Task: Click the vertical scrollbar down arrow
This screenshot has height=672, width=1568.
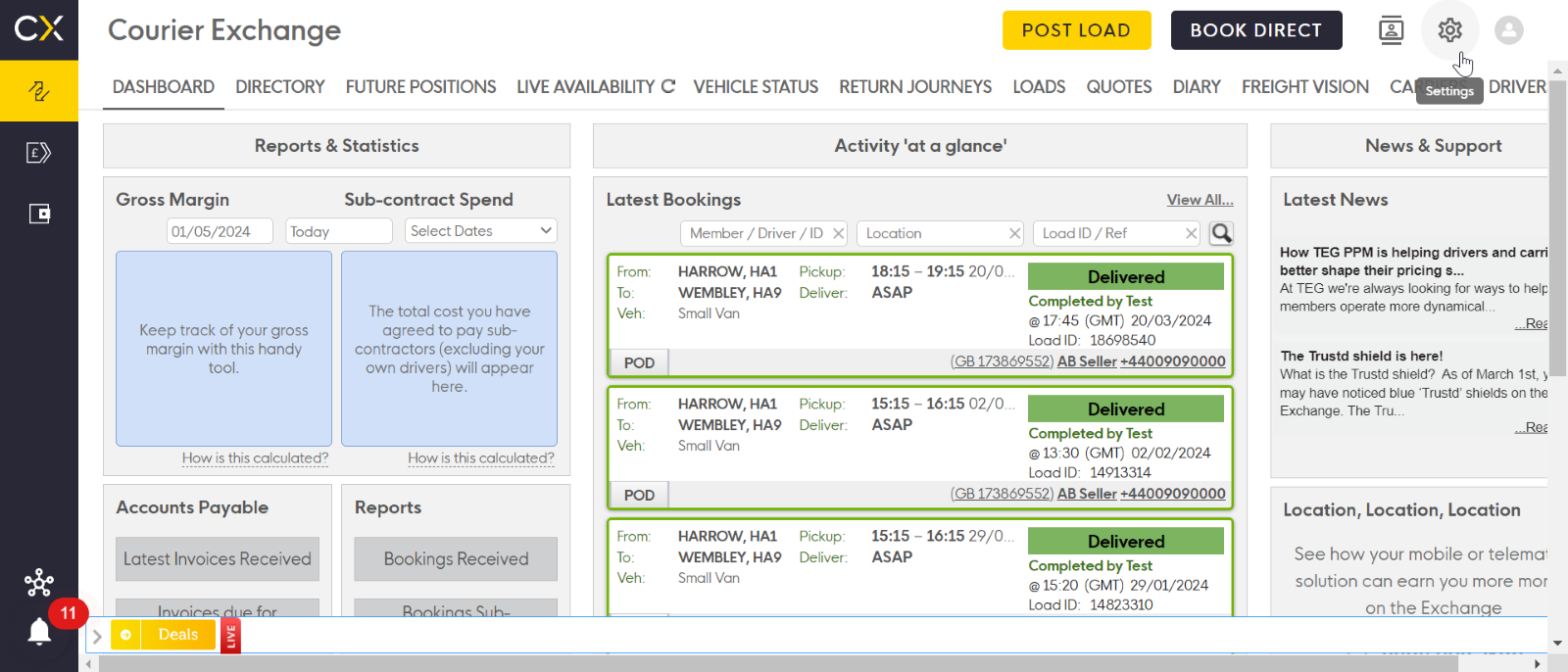Action: [x=1557, y=644]
